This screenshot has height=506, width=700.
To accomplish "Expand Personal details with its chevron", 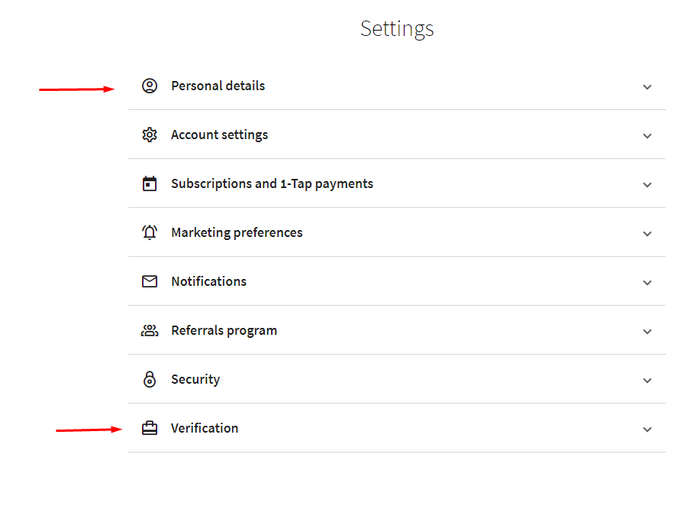I will tap(647, 87).
